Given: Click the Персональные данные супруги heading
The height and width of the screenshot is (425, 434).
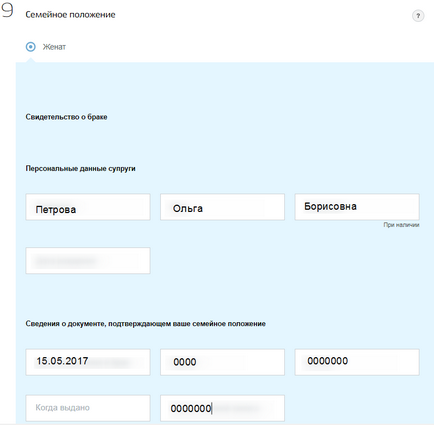Looking at the screenshot, I should (x=80, y=169).
